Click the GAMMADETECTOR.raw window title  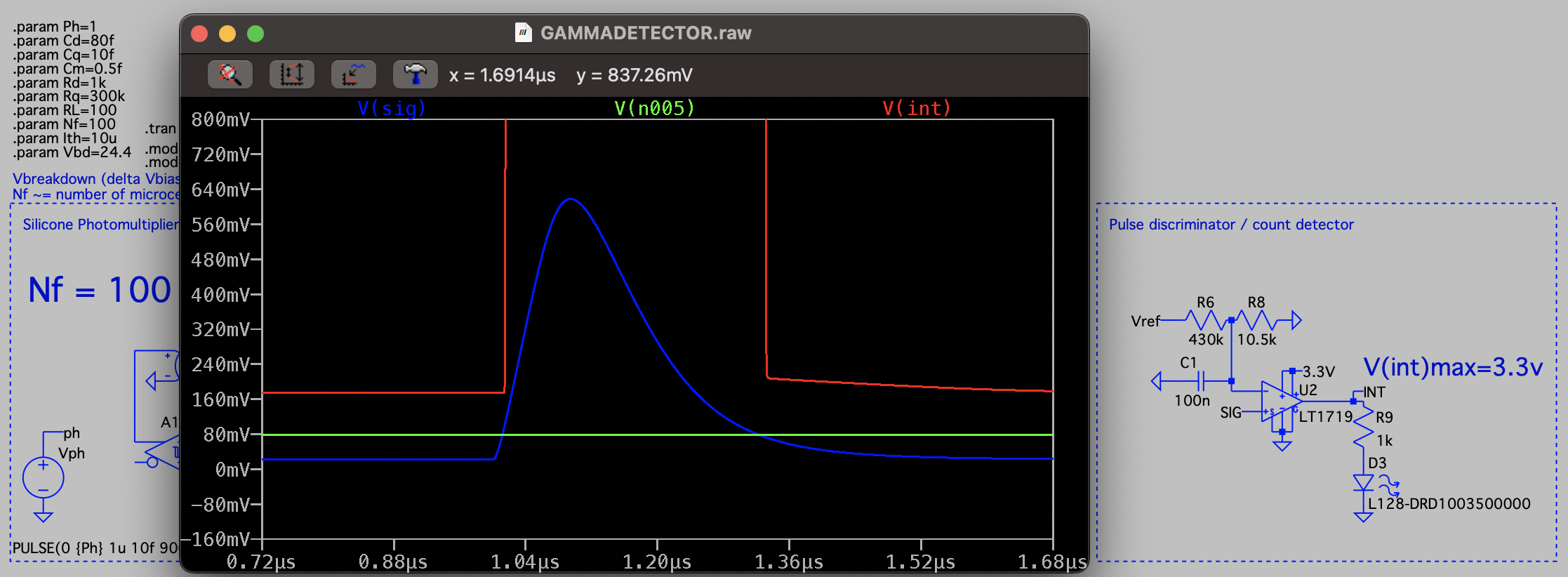pos(646,33)
